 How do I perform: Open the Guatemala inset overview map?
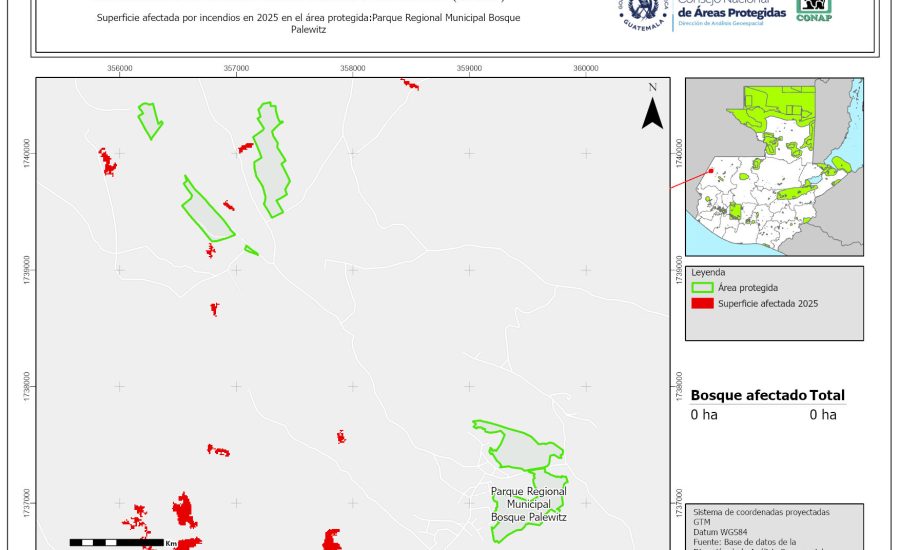(x=773, y=166)
